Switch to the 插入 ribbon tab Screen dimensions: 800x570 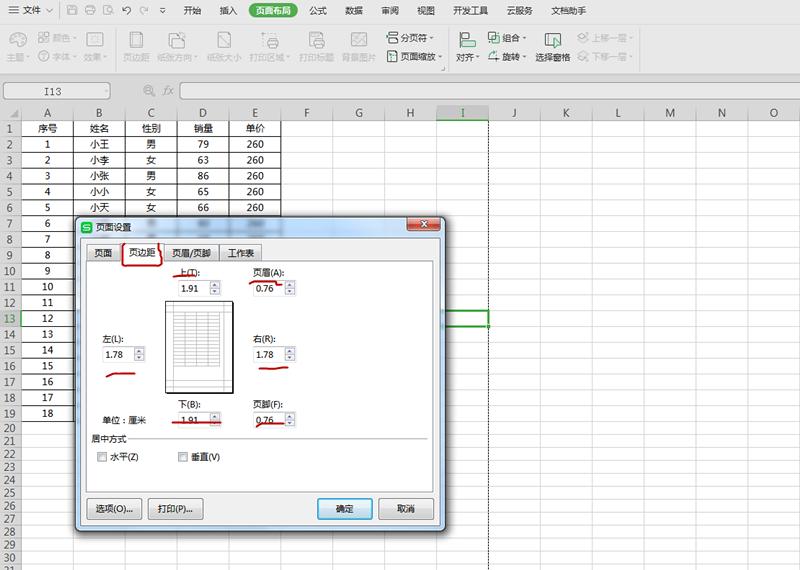pyautogui.click(x=228, y=10)
